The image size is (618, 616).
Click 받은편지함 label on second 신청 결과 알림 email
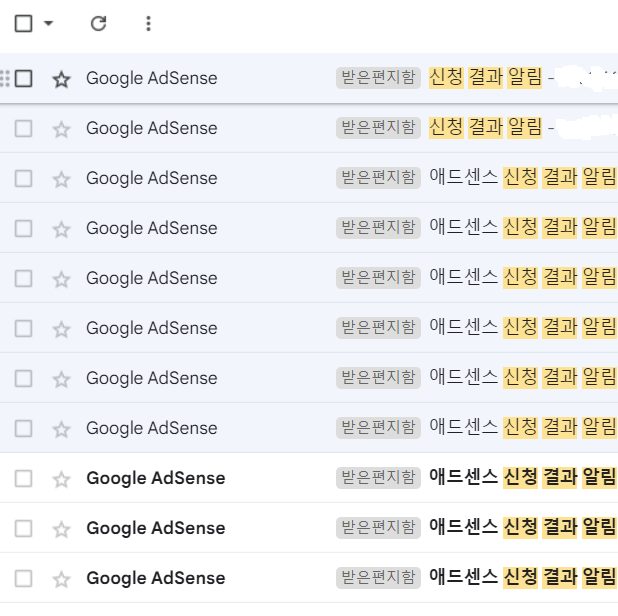(378, 128)
